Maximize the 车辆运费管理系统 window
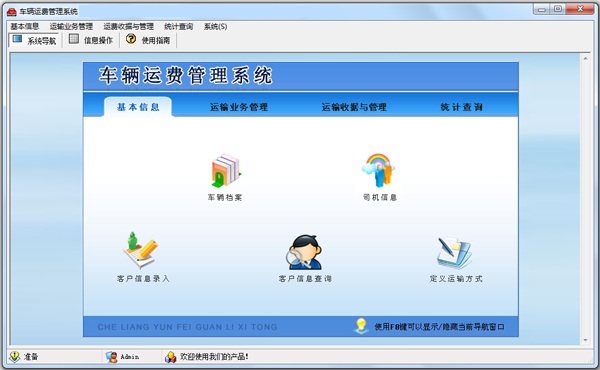The image size is (600, 370). coord(558,9)
